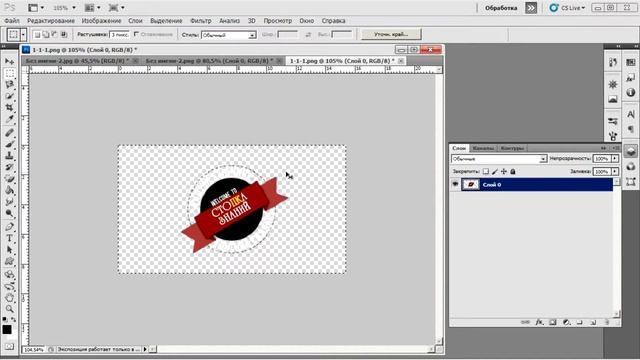This screenshot has height=360, width=640.
Task: Select the Обработка workspace button
Action: [501, 8]
